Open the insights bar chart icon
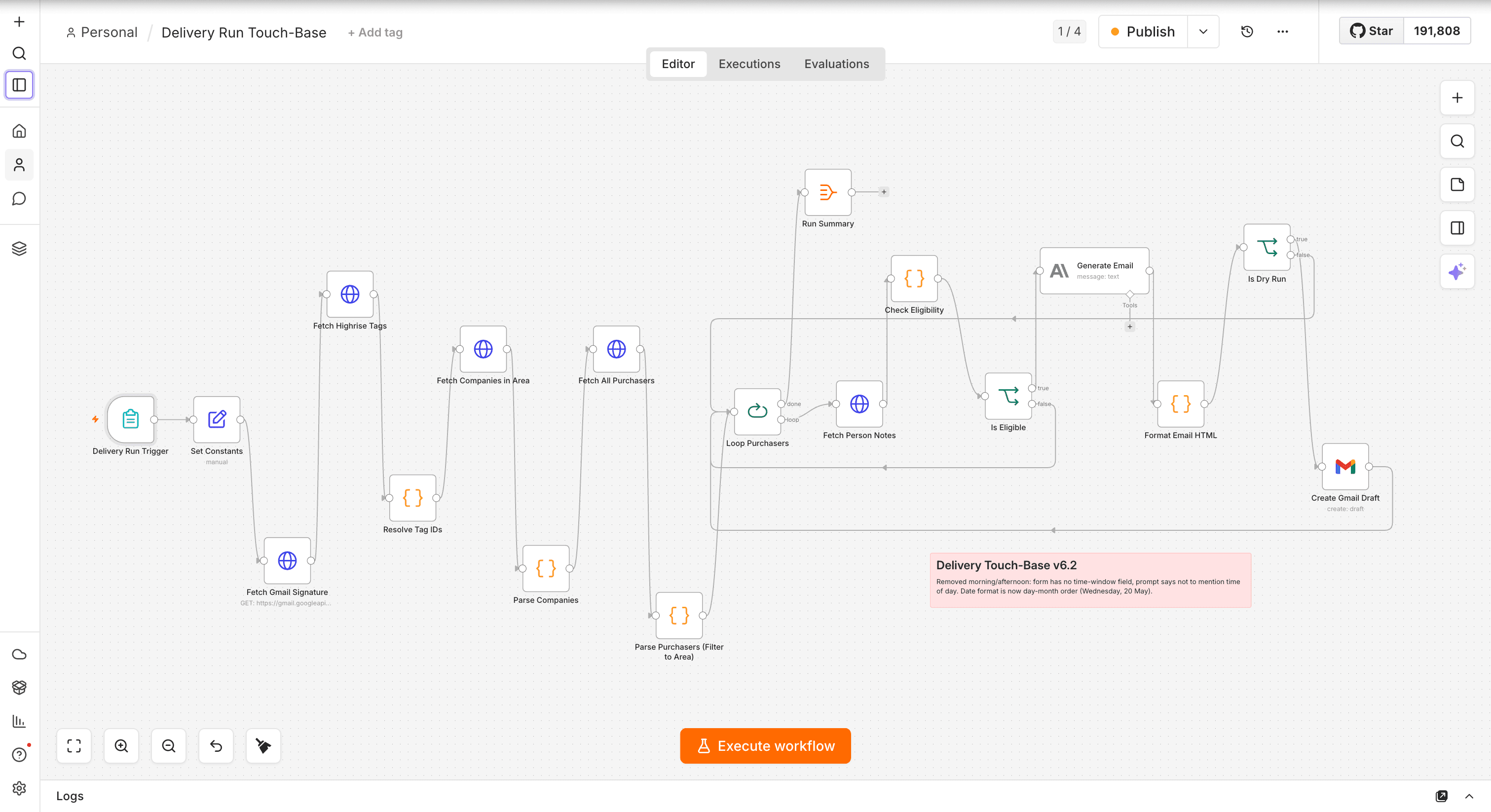This screenshot has height=812, width=1491. point(19,721)
